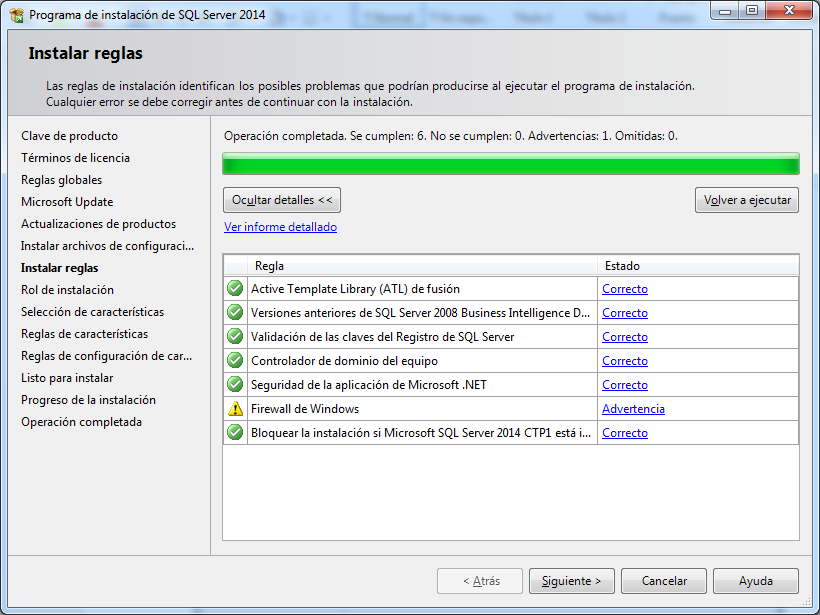Click the Ayuda button
The width and height of the screenshot is (820, 615).
coord(756,581)
